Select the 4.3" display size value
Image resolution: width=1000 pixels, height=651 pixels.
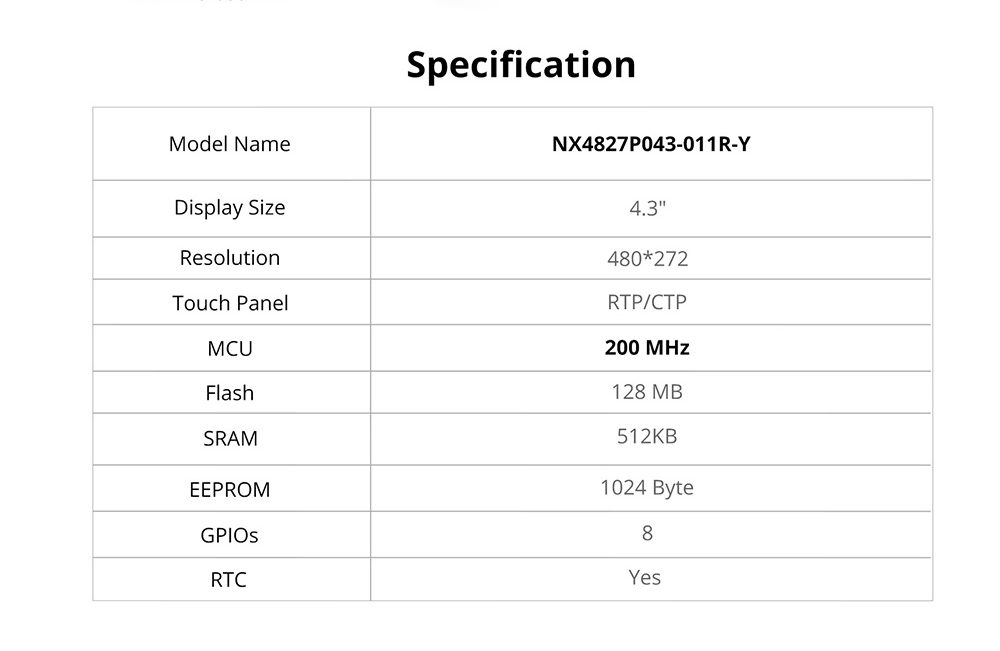(x=648, y=209)
